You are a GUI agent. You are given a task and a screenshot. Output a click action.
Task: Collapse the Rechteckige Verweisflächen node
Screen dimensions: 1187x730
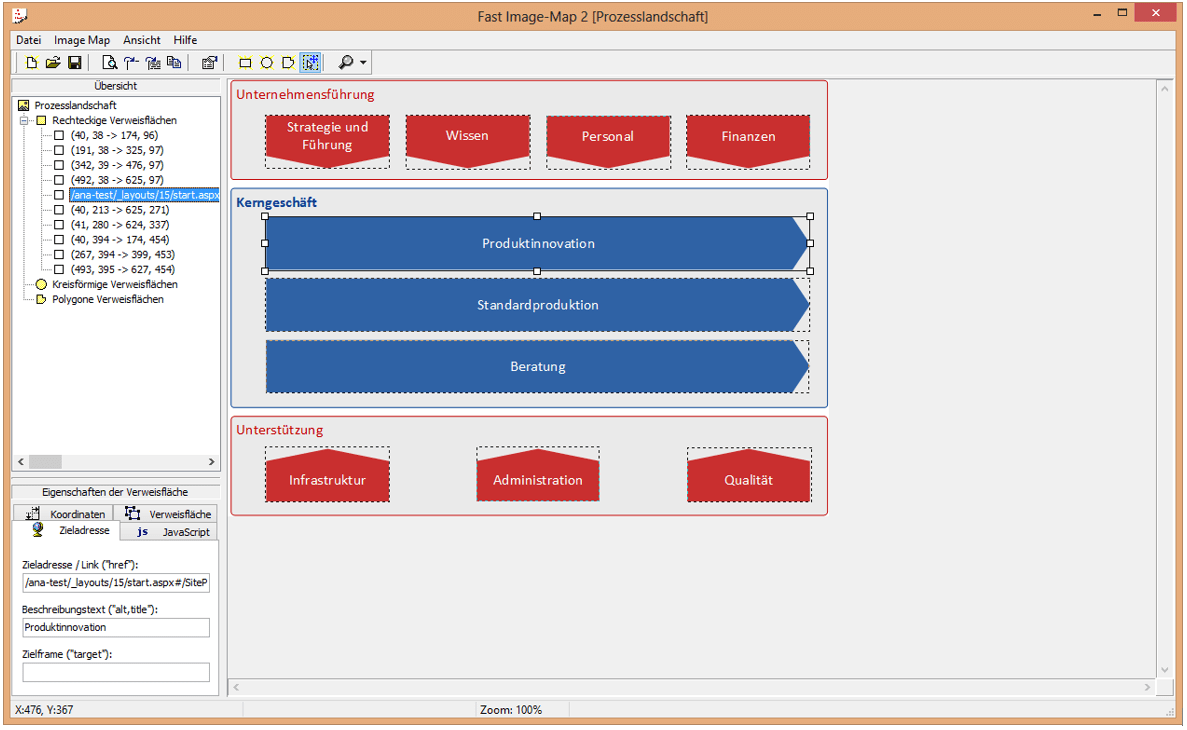22,120
